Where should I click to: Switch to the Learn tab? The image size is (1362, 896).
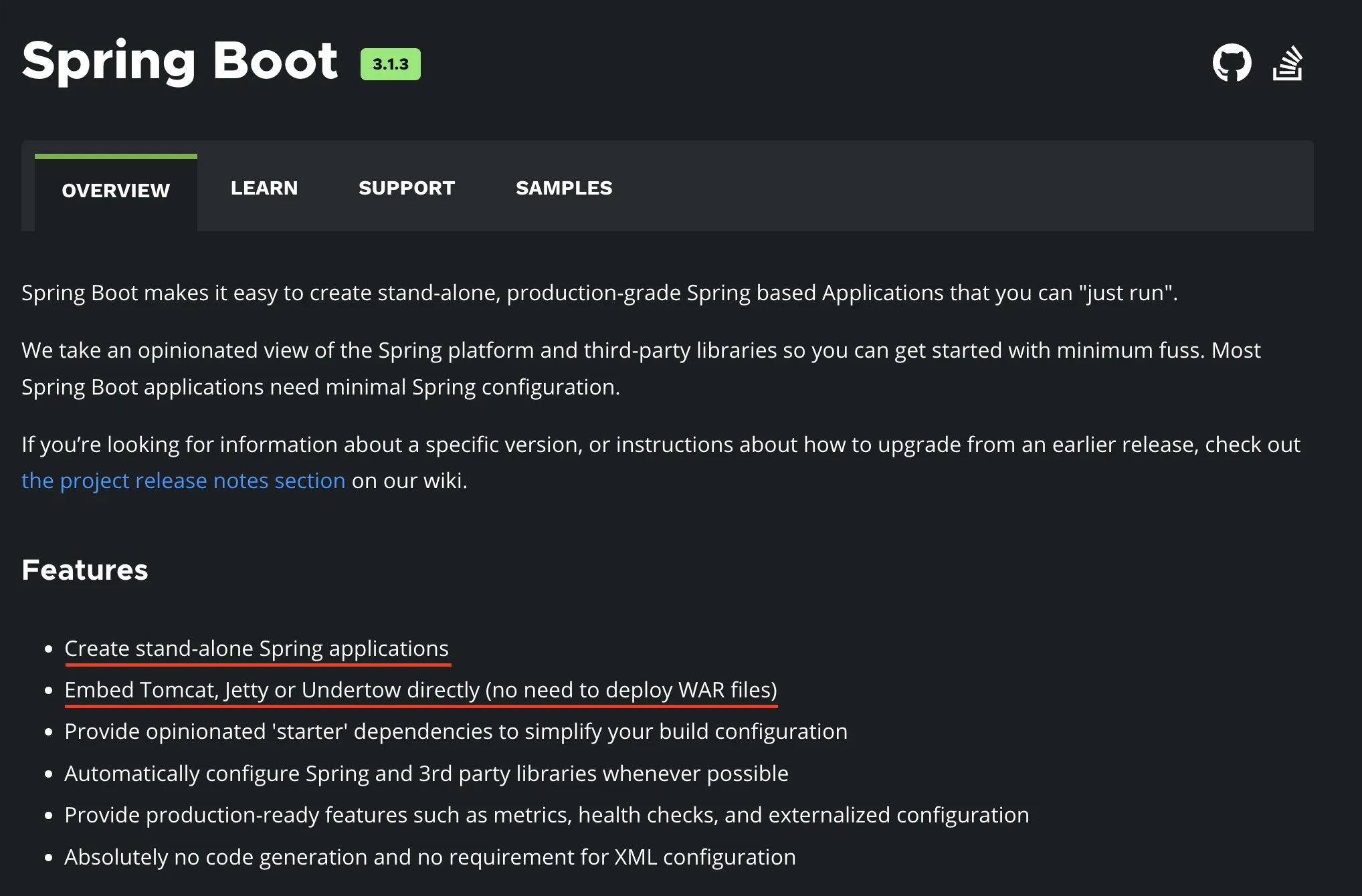coord(264,188)
